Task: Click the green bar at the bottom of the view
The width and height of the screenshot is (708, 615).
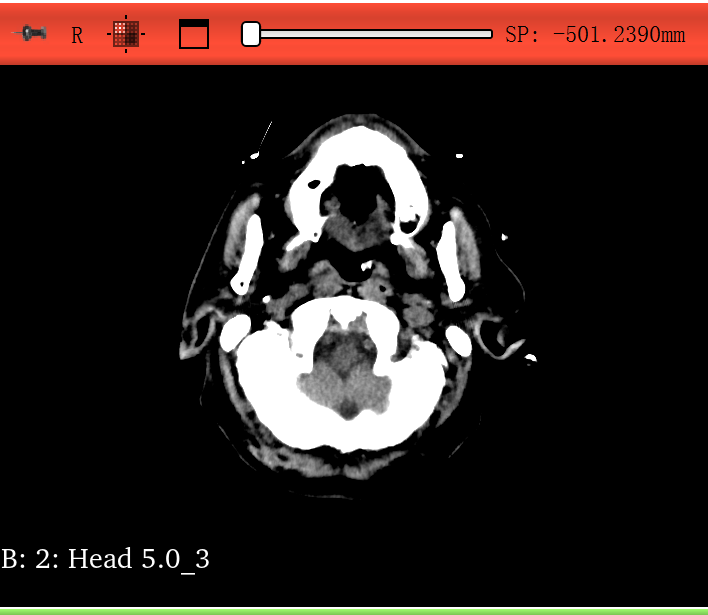Action: 354,610
